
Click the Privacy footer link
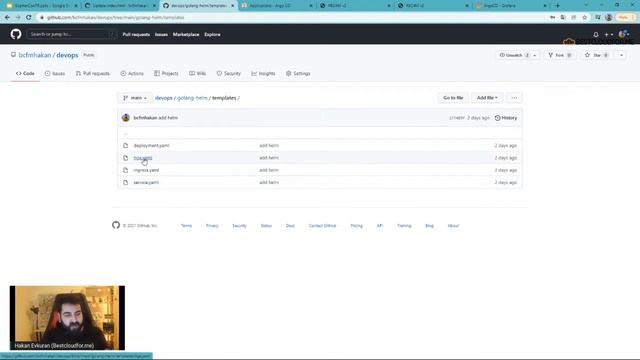(x=212, y=226)
